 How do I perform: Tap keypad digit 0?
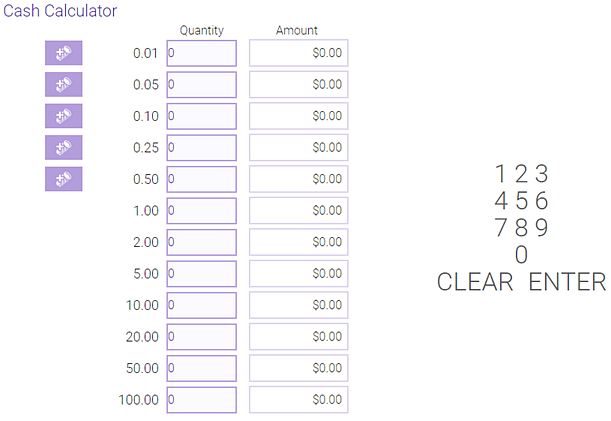[x=521, y=255]
